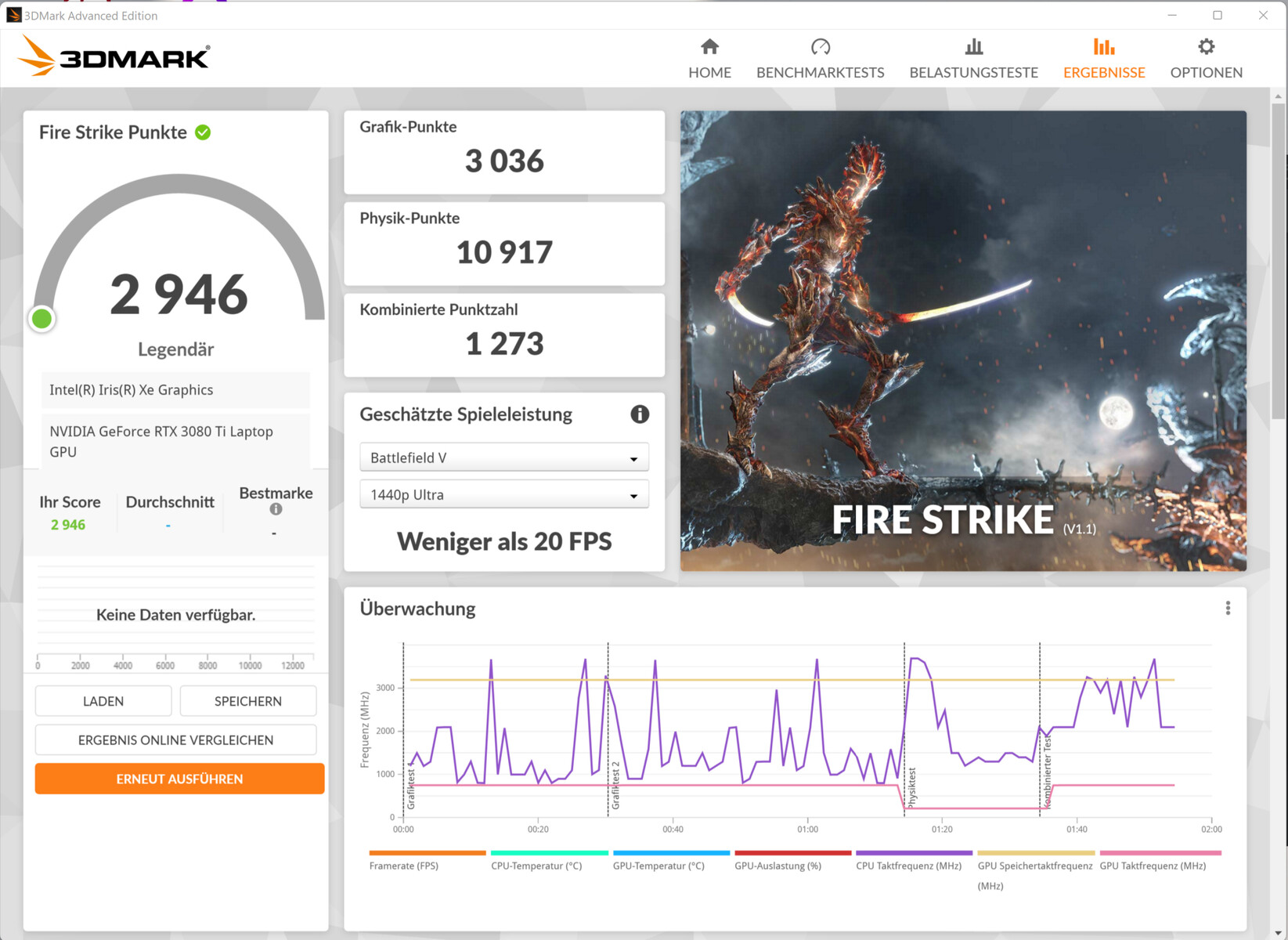Toggle CPU-Temperatur (°C) legend entry
The image size is (1288, 940).
click(549, 861)
